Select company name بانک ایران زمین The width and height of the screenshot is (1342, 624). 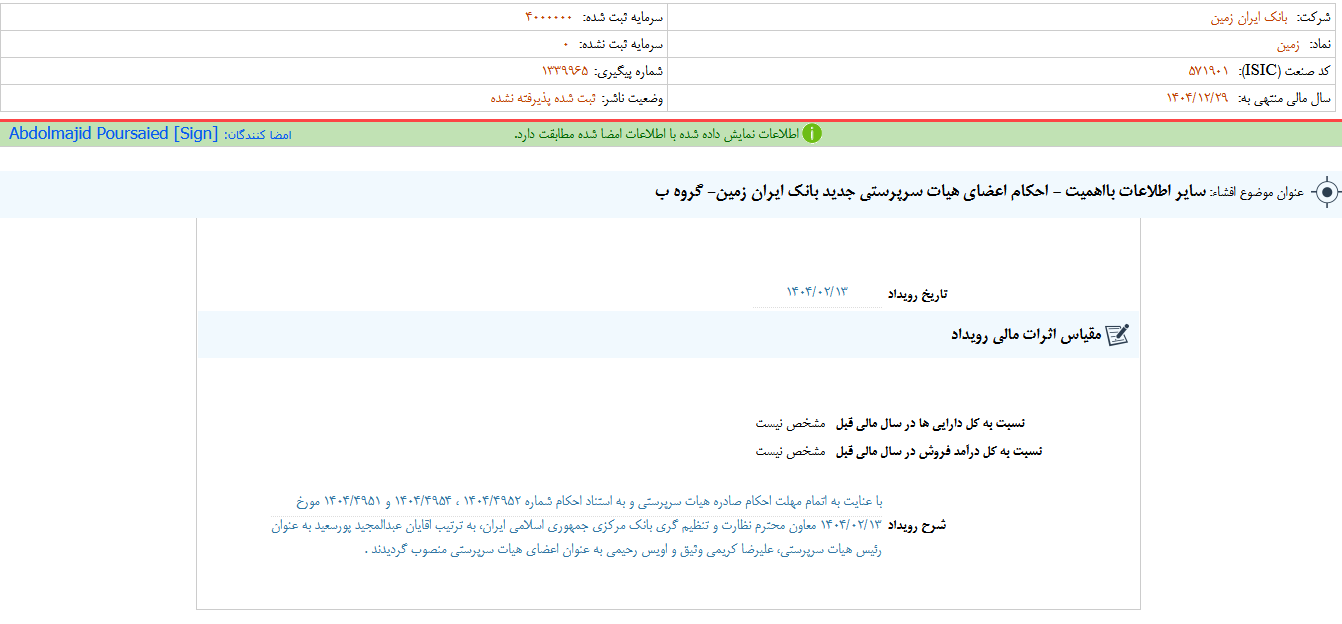[1248, 17]
